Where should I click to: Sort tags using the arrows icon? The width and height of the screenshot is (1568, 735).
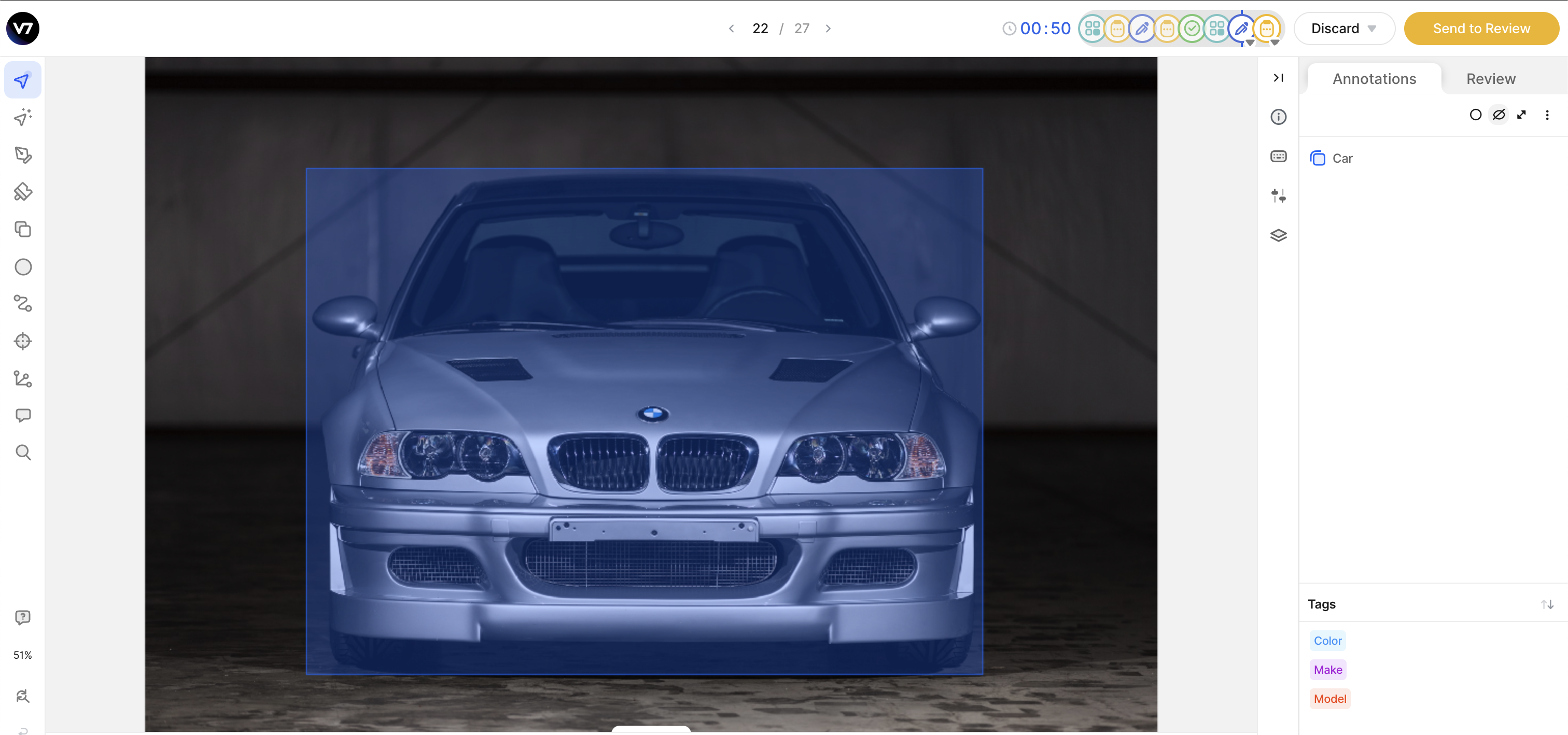point(1547,604)
